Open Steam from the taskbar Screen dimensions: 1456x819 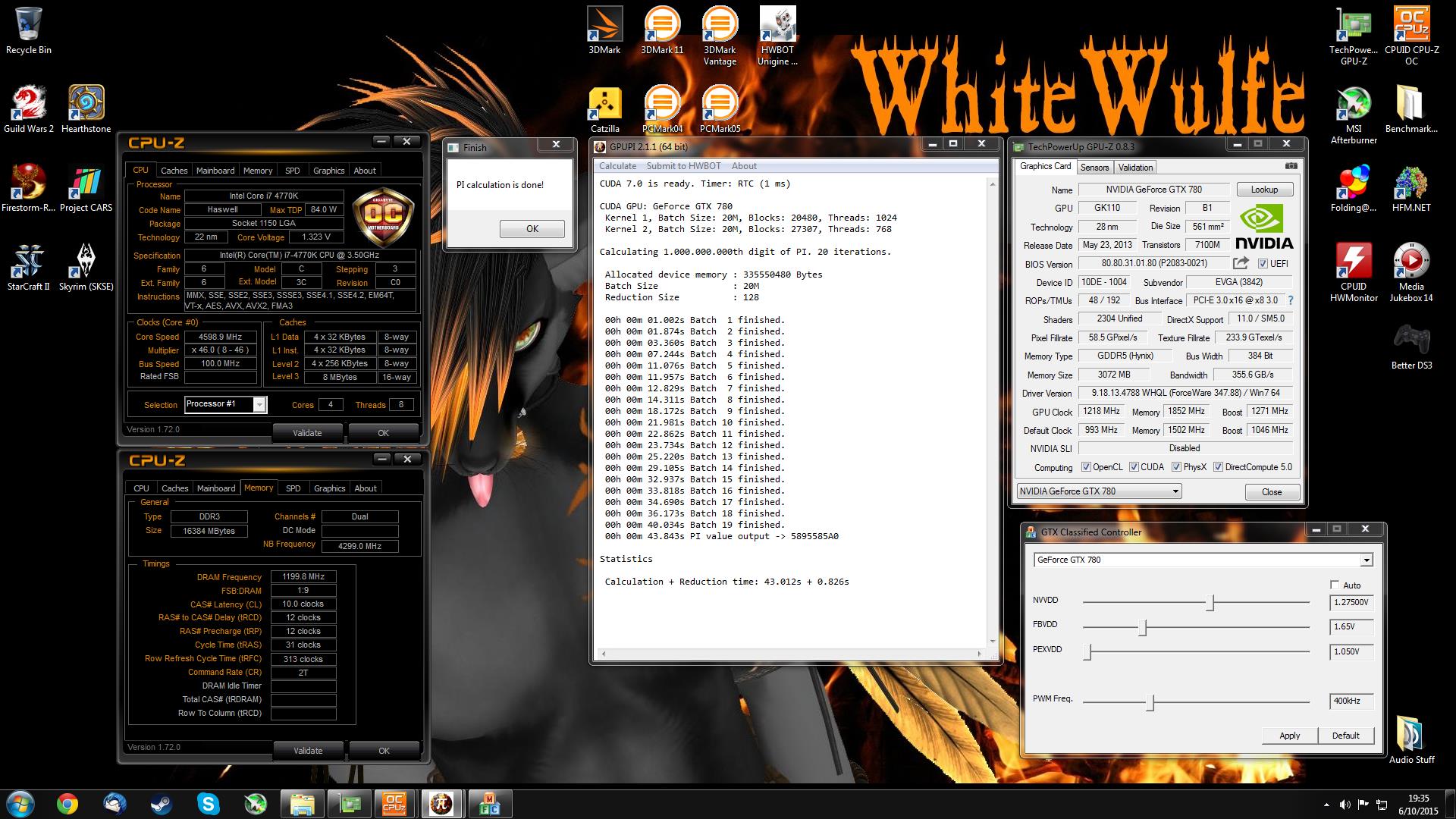coord(161,804)
